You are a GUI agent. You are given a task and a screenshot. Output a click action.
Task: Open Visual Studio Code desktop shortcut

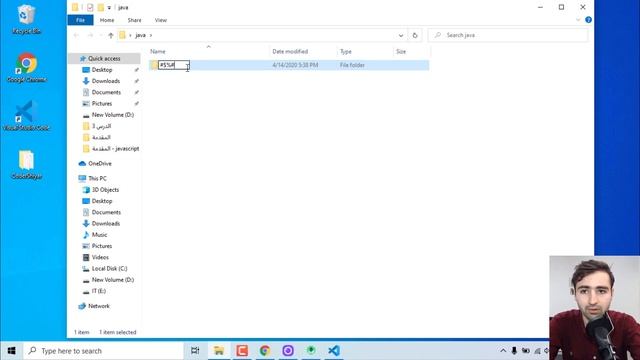point(26,116)
